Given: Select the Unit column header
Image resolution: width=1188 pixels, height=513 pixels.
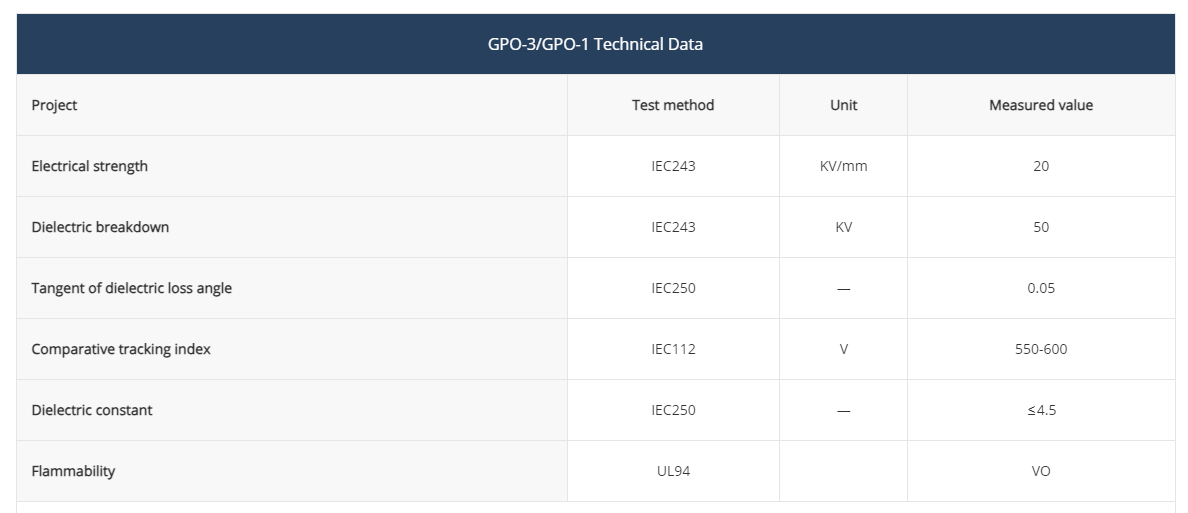Looking at the screenshot, I should click(x=843, y=105).
